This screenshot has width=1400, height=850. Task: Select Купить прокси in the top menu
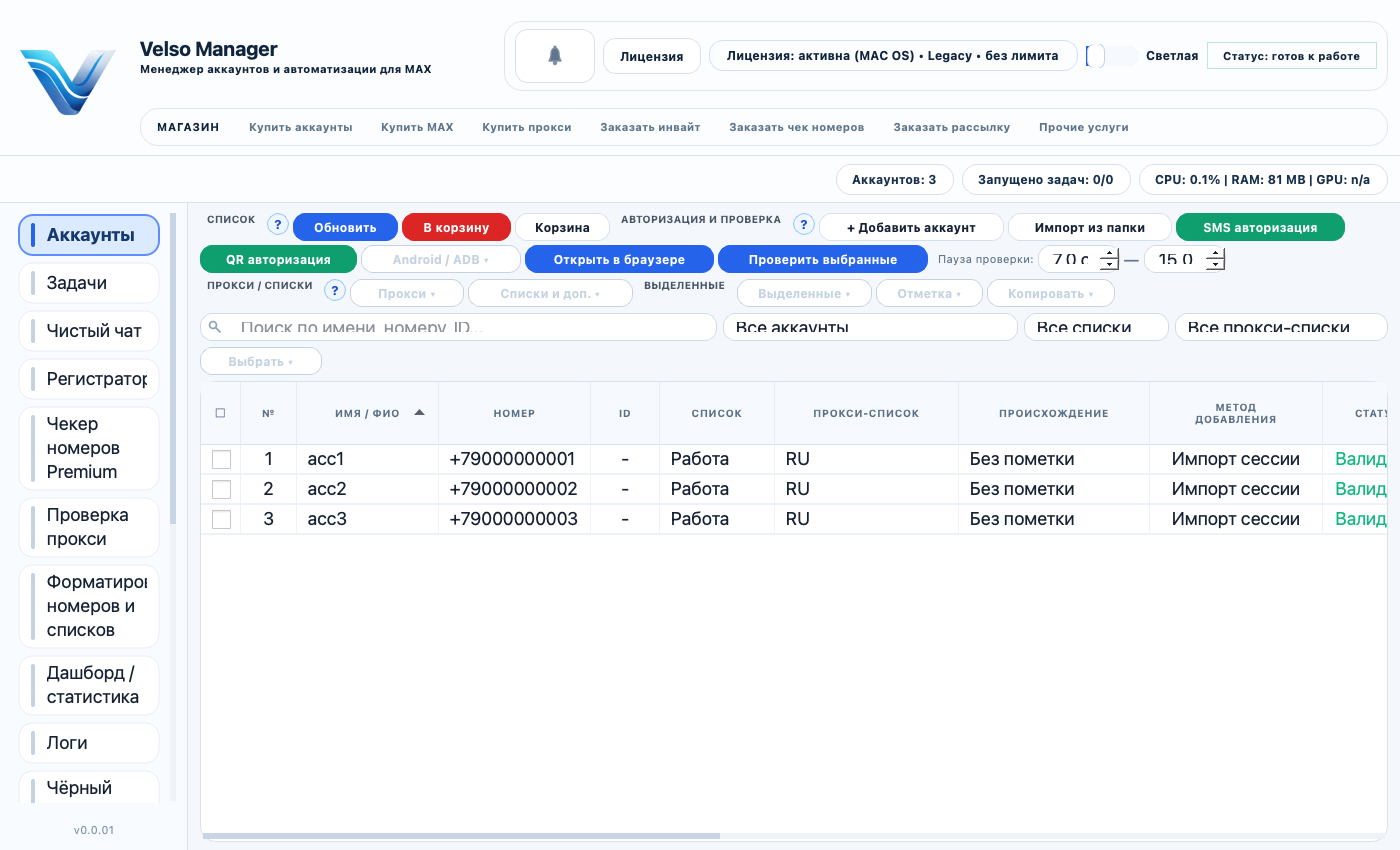527,127
